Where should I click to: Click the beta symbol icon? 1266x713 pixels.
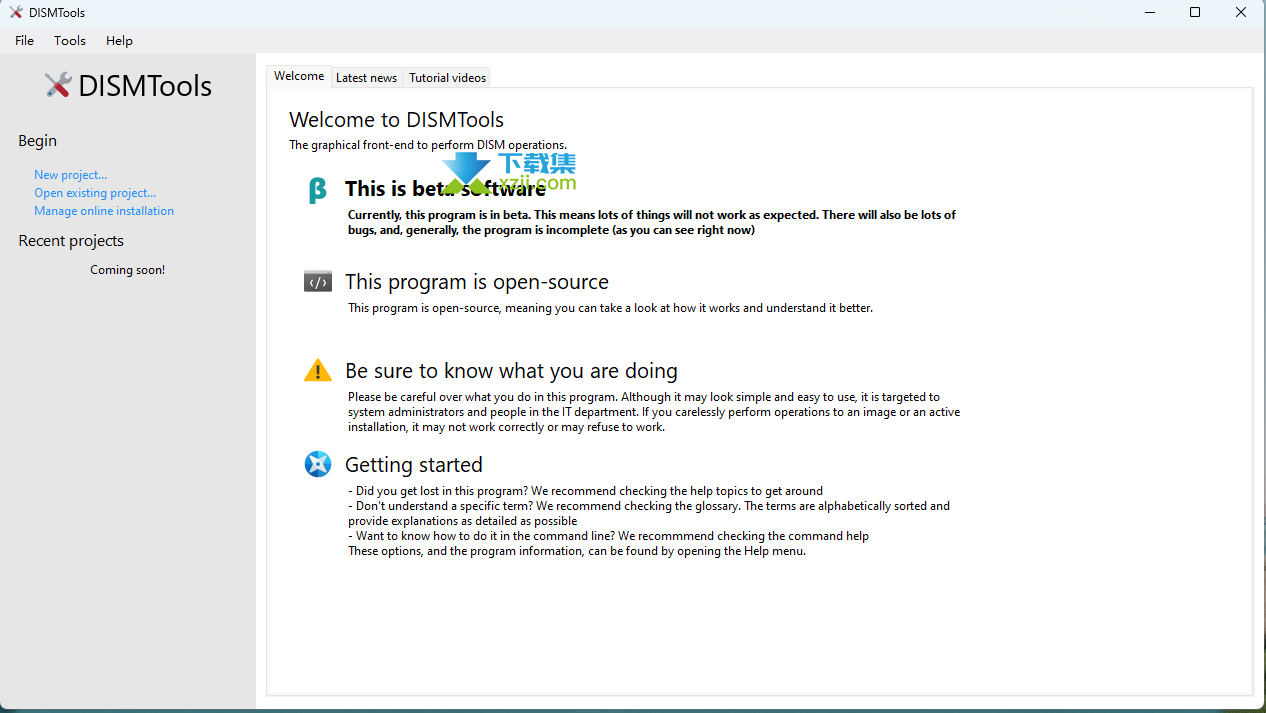[317, 190]
